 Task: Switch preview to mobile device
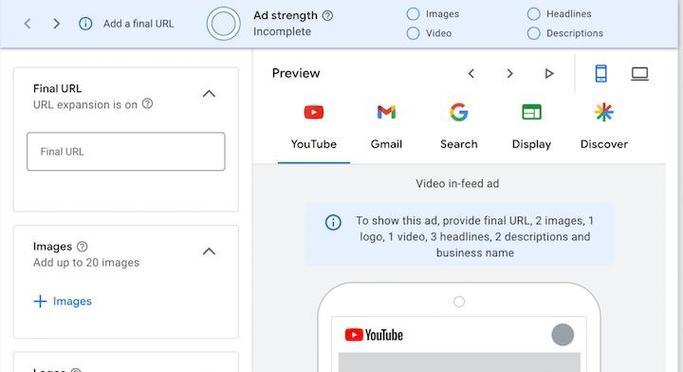[x=601, y=73]
